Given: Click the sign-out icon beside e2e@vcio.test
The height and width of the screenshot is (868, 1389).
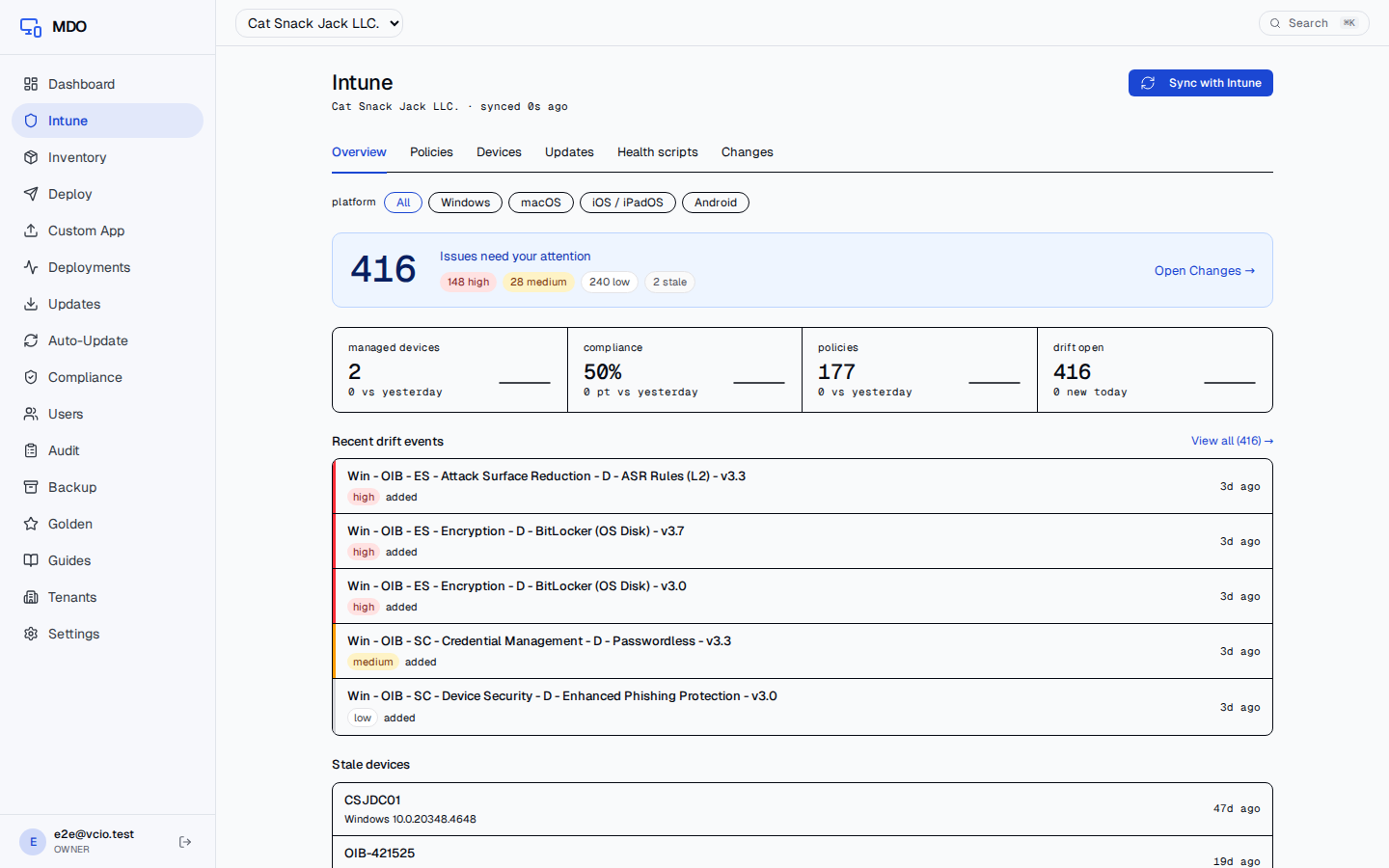Looking at the screenshot, I should click(x=185, y=842).
